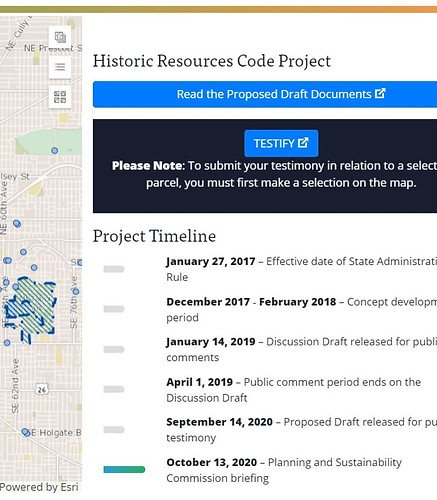
Task: Click December 2017 - February 2018 timeline marker
Action: pyautogui.click(x=114, y=309)
